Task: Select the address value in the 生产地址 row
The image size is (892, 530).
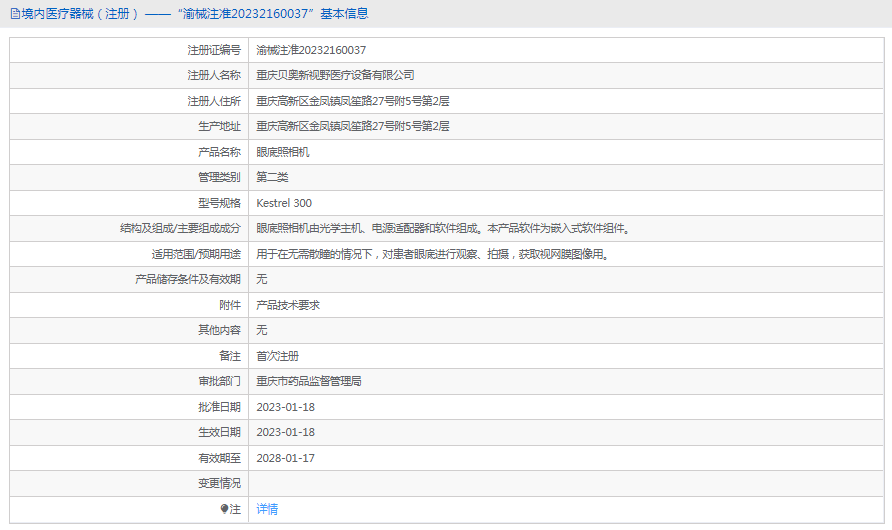Action: pyautogui.click(x=353, y=126)
